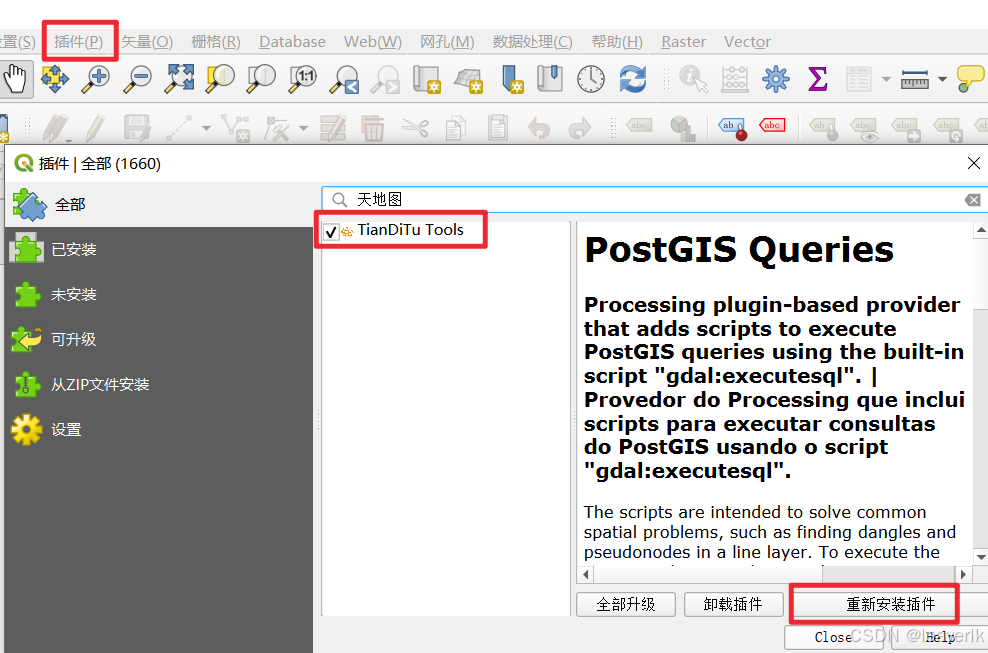Click the Close button in plugin dialog

coord(834,637)
